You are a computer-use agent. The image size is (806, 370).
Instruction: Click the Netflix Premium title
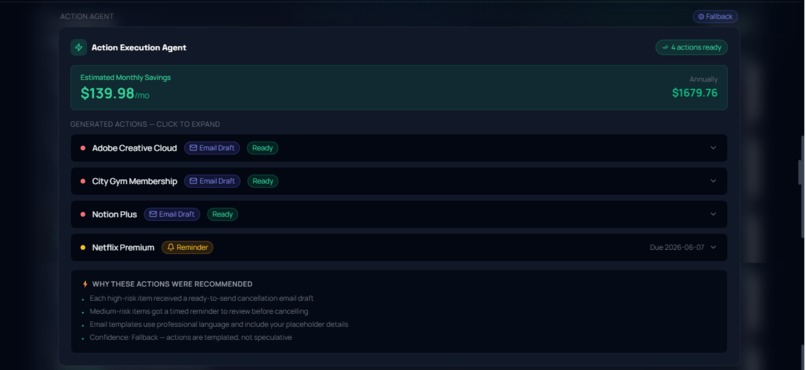pyautogui.click(x=123, y=247)
